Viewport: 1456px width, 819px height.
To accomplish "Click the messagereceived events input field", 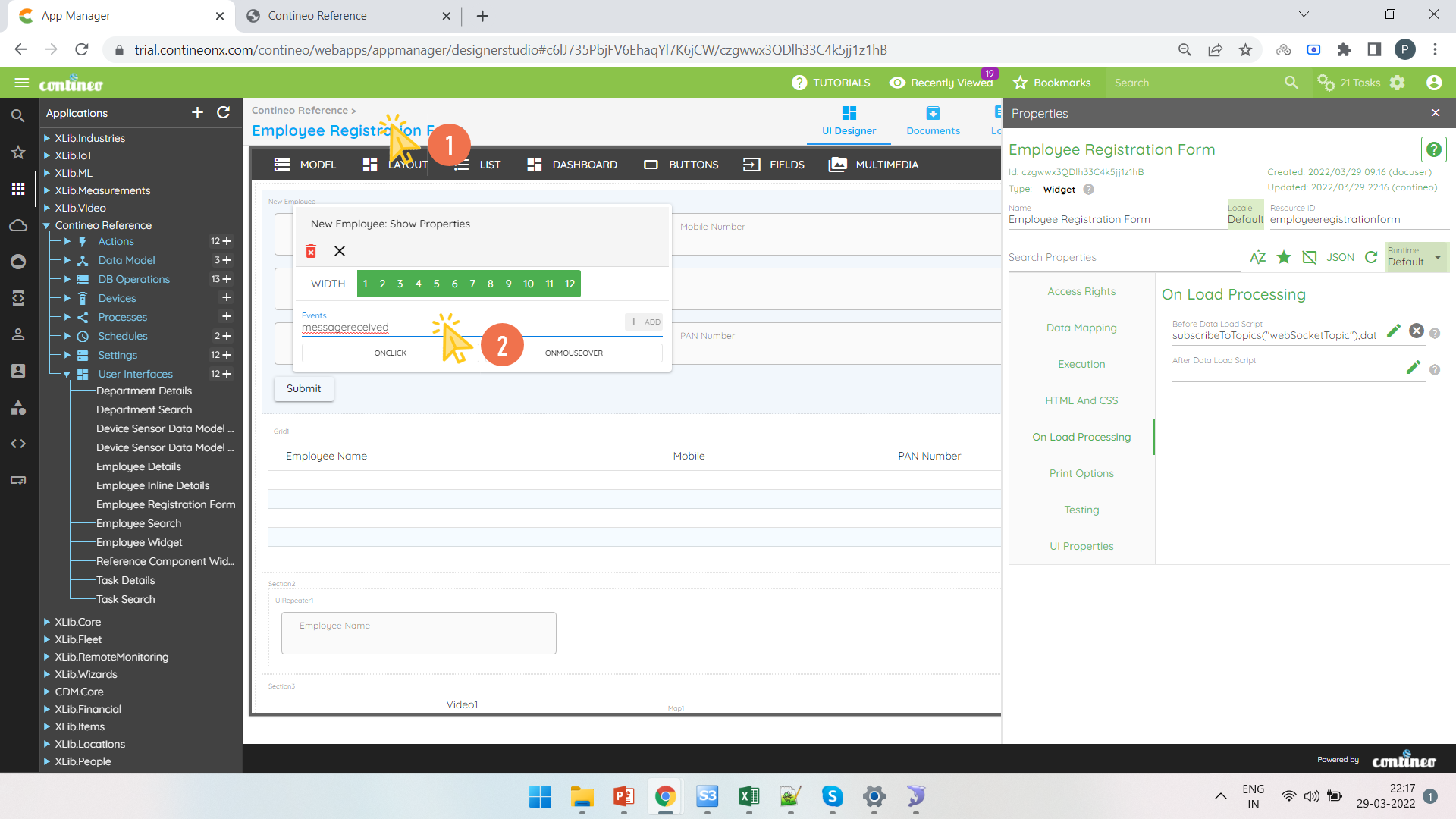I will [x=345, y=327].
